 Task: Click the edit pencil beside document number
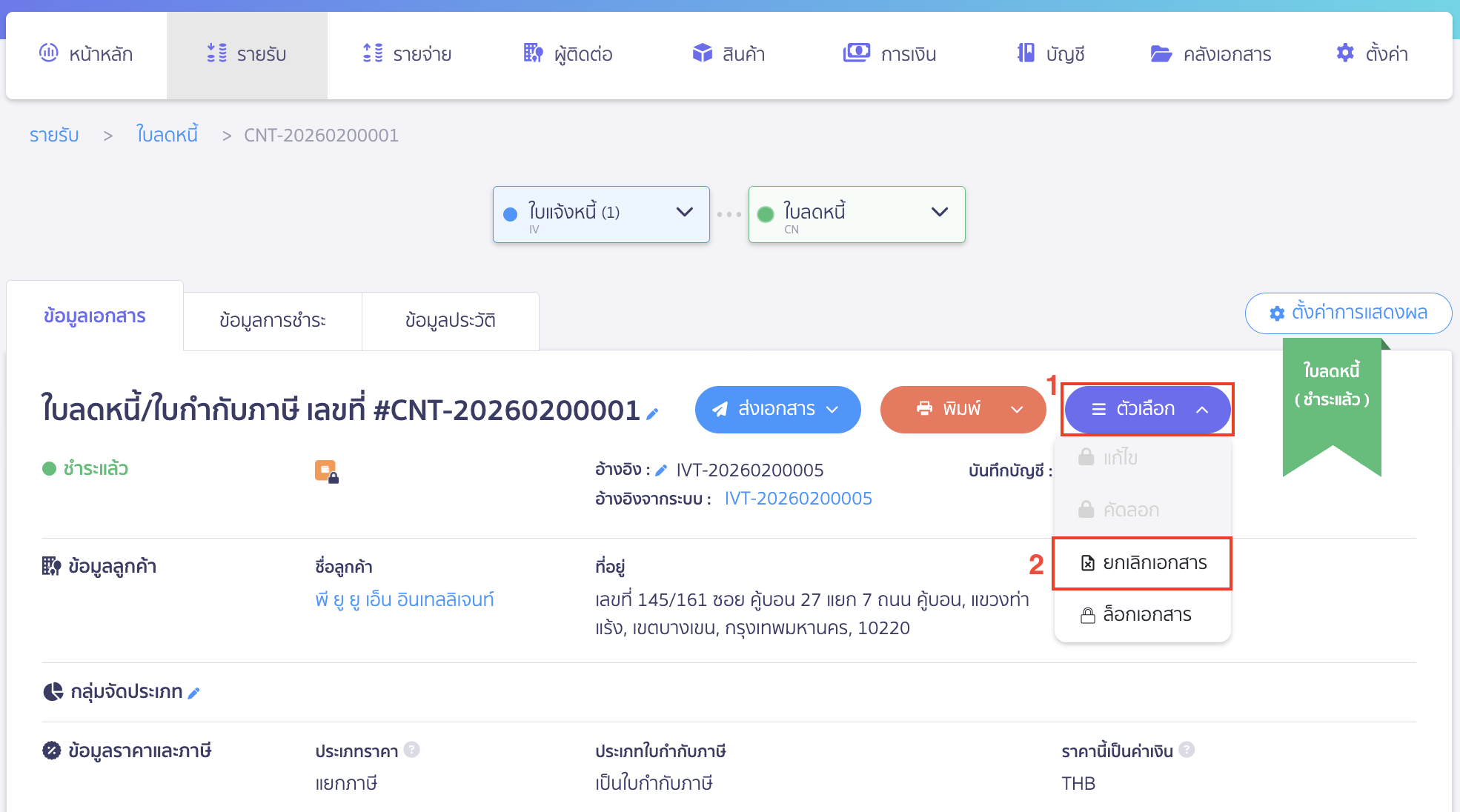point(652,414)
